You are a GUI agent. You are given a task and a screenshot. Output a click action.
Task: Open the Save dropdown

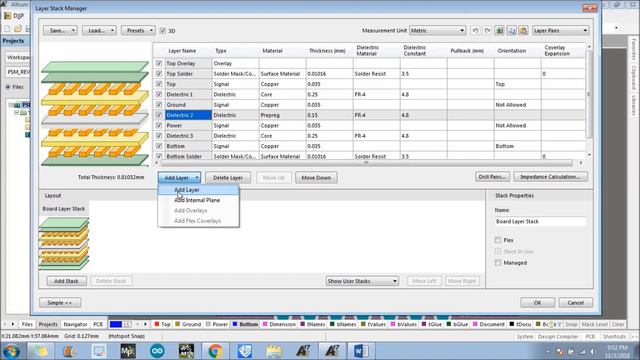60,31
